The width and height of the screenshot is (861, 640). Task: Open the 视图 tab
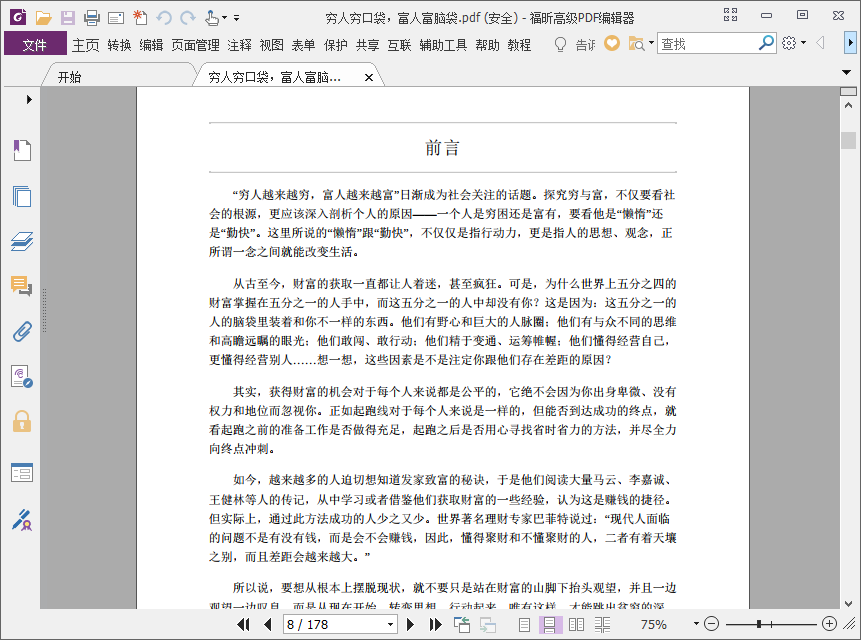(x=271, y=44)
